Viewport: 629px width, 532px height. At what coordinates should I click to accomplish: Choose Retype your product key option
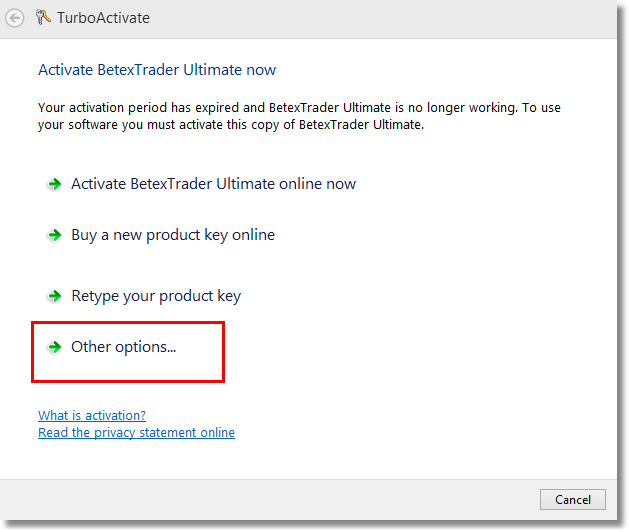(x=156, y=296)
